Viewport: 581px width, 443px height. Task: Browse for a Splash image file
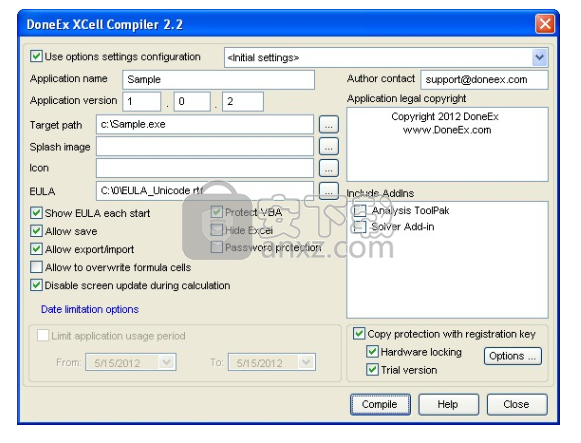329,146
